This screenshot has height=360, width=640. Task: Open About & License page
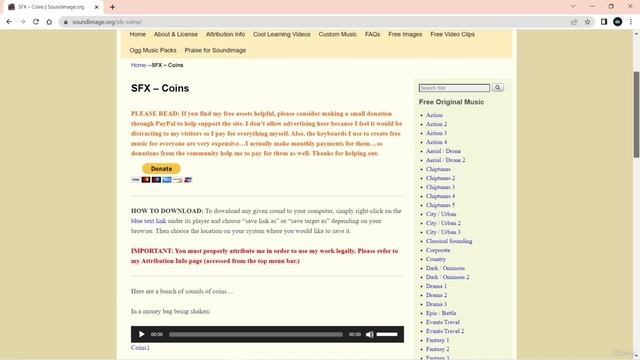click(176, 34)
